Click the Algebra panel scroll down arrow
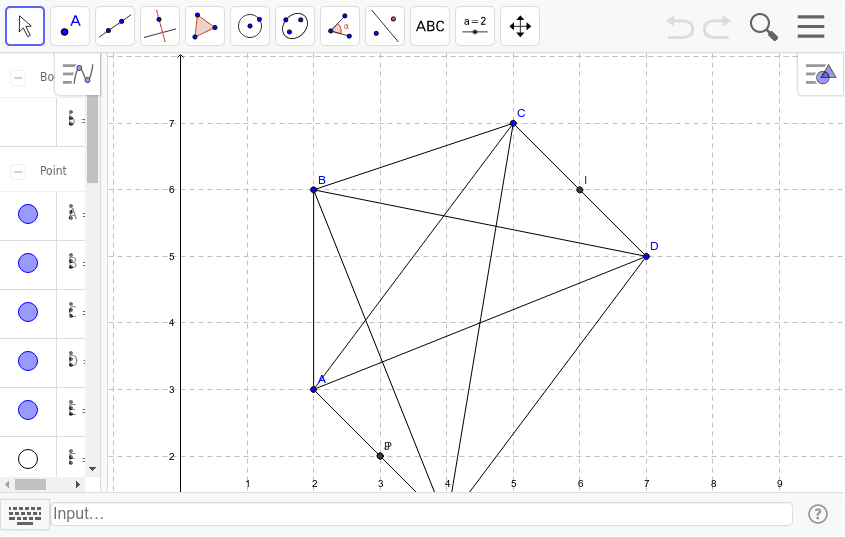The width and height of the screenshot is (845, 537). pyautogui.click(x=92, y=469)
